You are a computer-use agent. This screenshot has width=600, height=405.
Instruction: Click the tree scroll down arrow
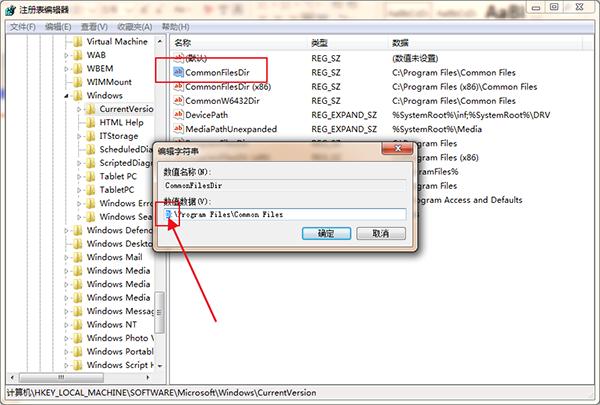click(x=160, y=366)
